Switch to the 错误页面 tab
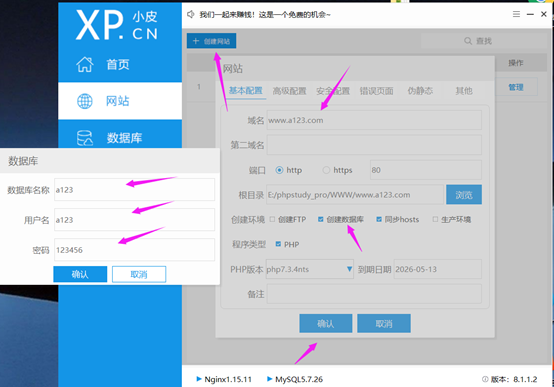The width and height of the screenshot is (554, 387). coord(376,91)
